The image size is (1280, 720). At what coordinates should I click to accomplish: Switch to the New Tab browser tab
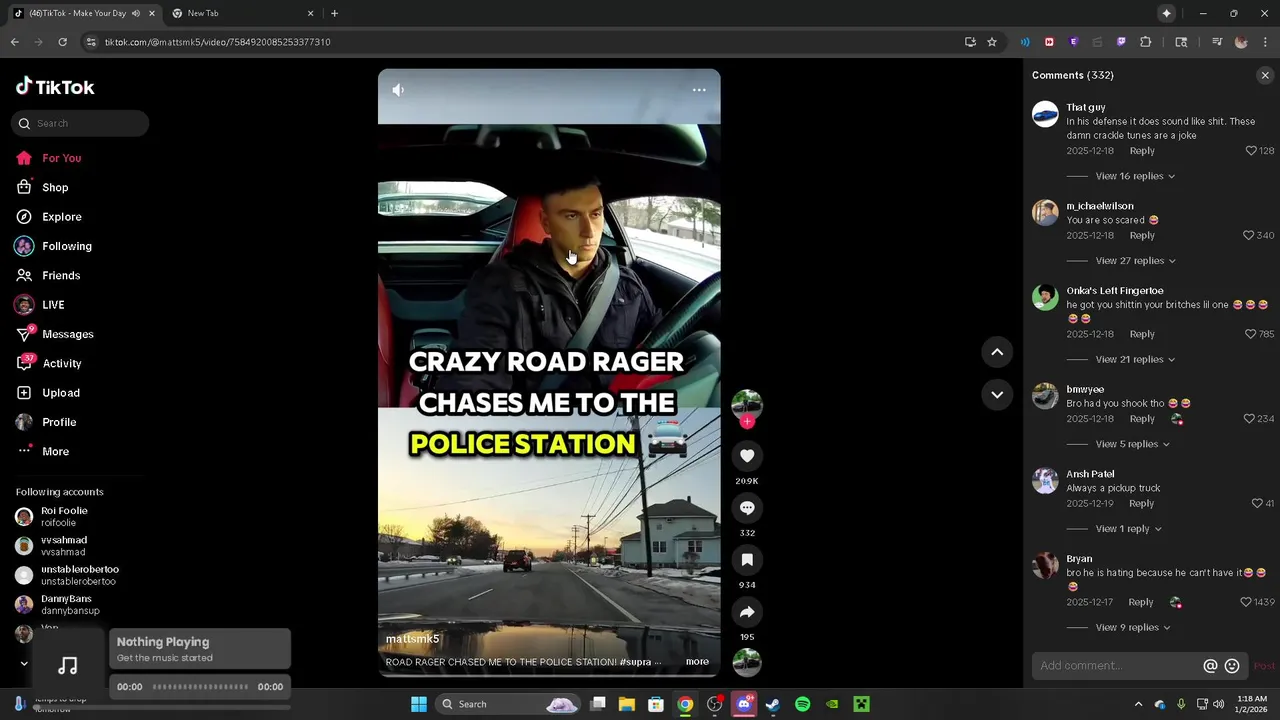tap(240, 13)
